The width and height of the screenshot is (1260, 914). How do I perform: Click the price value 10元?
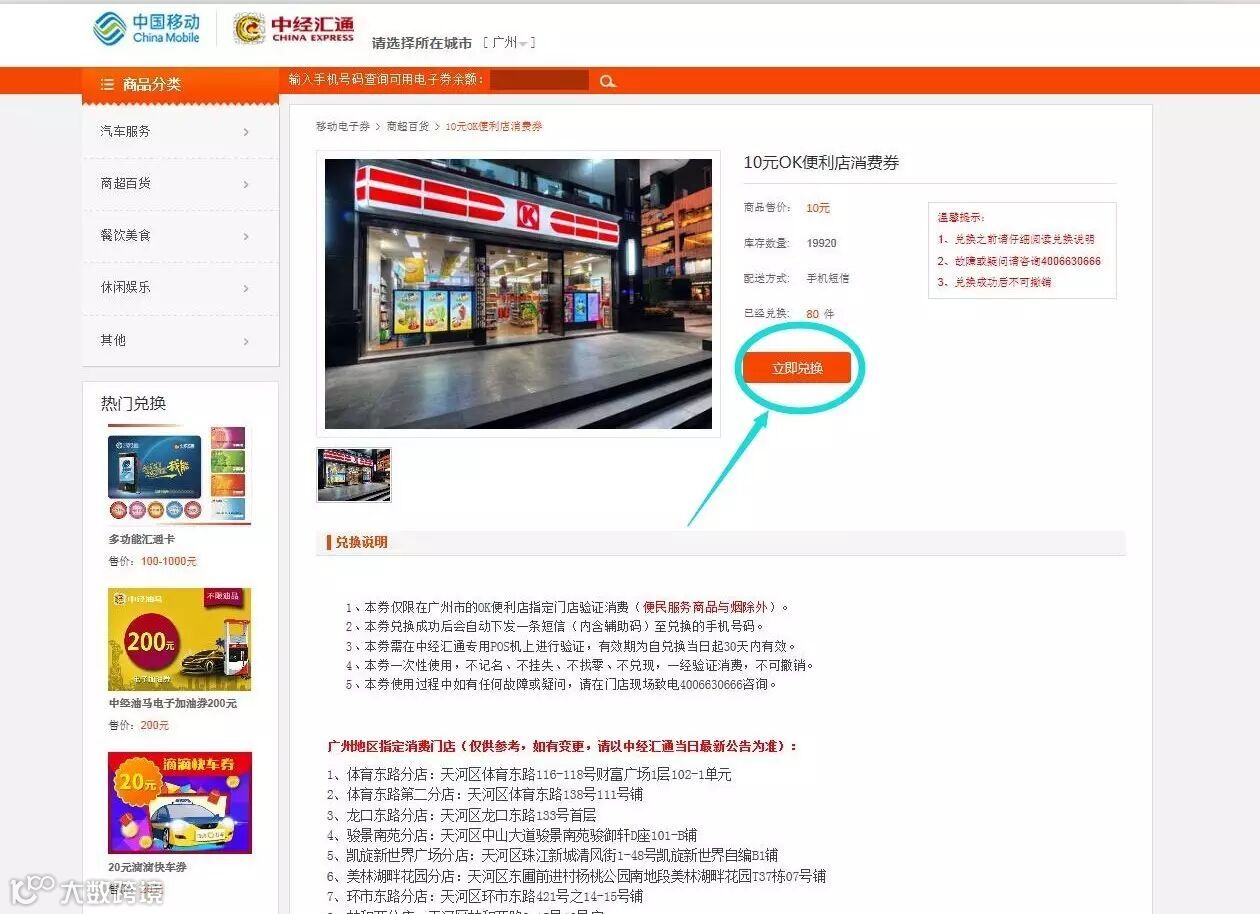[x=818, y=208]
